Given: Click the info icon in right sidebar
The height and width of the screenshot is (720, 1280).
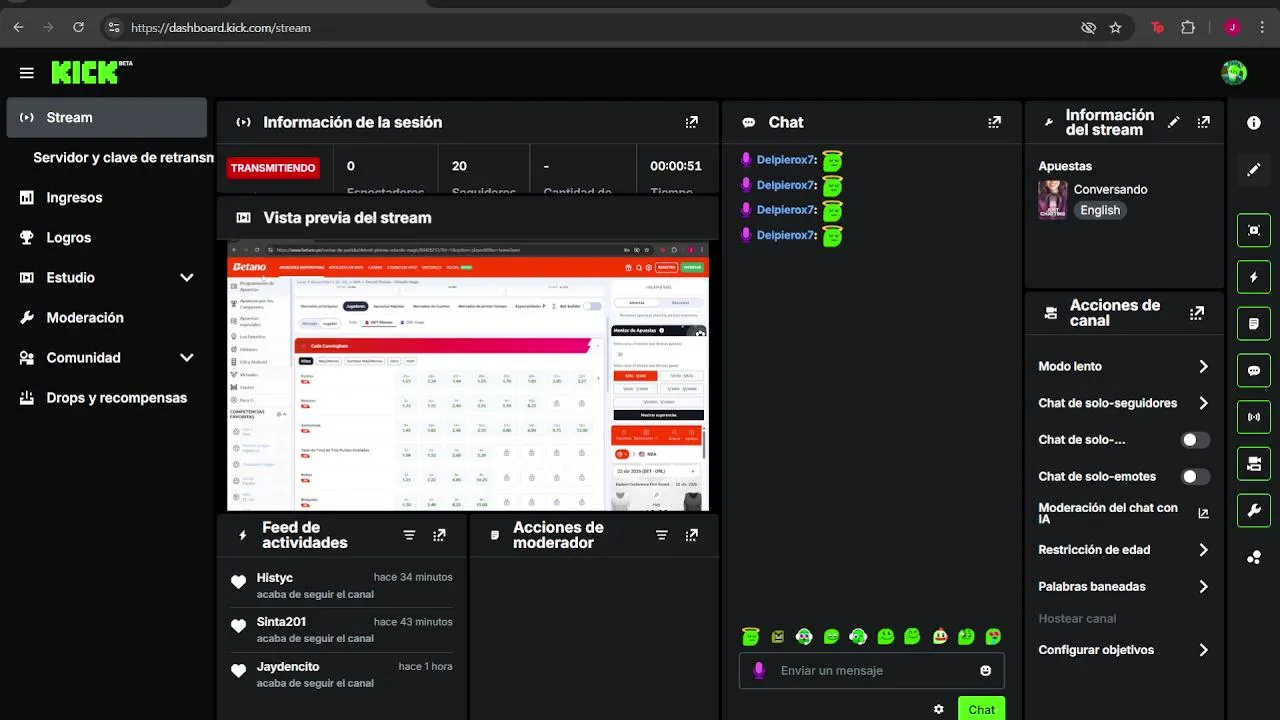Looking at the screenshot, I should click(x=1254, y=122).
